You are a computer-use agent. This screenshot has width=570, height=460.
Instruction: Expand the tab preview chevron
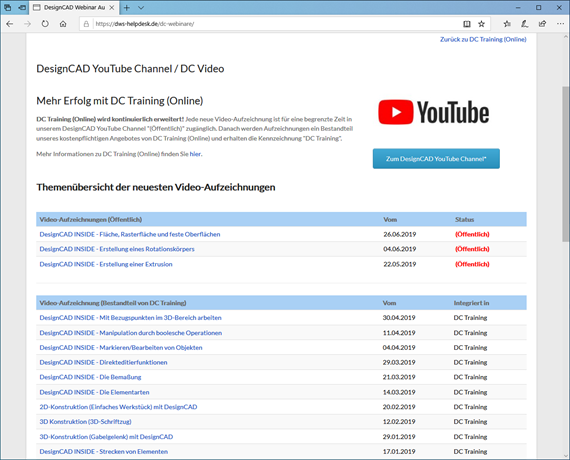141,8
